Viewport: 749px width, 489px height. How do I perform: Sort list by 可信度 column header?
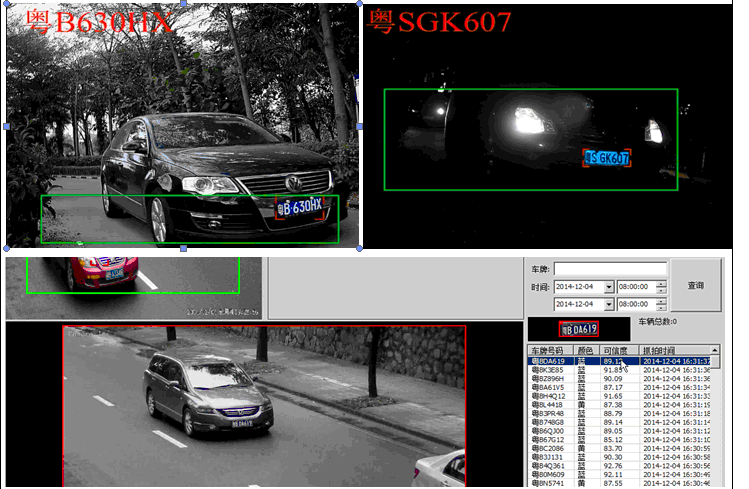pyautogui.click(x=618, y=351)
